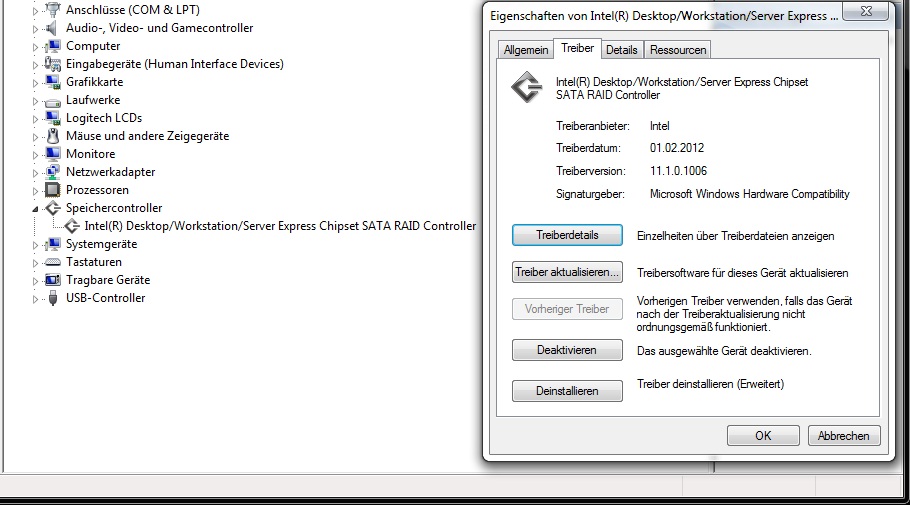Click the Audio-, Video- und Gamecontroller icon
The width and height of the screenshot is (910, 505).
(53, 28)
